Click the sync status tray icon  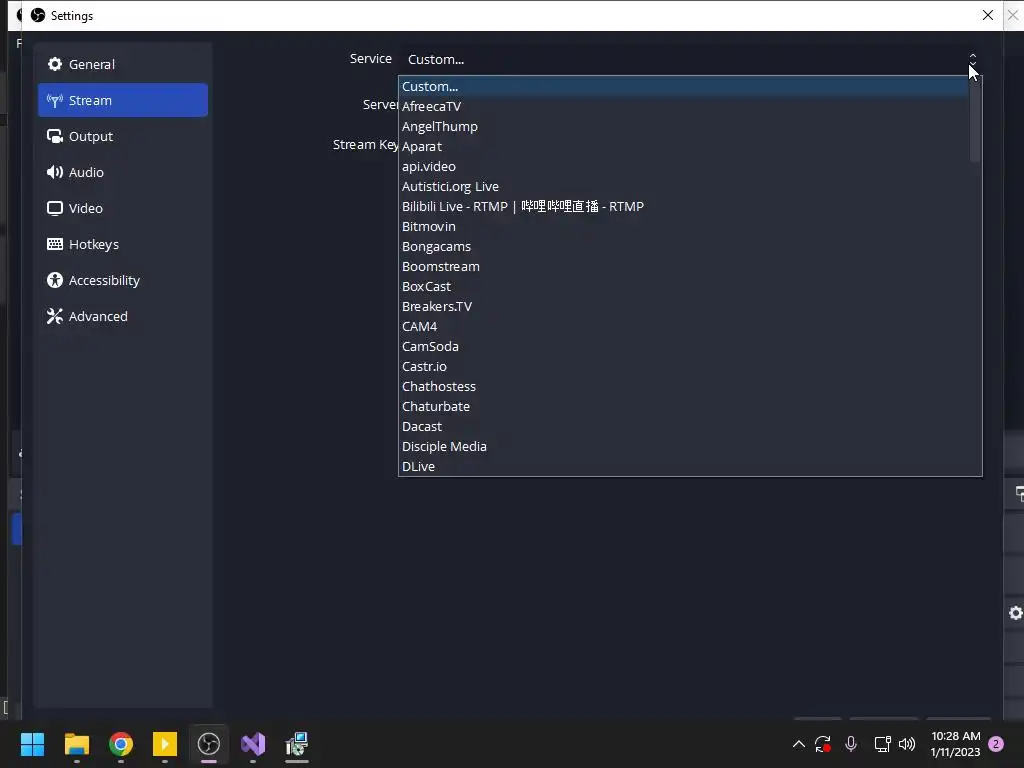[823, 744]
